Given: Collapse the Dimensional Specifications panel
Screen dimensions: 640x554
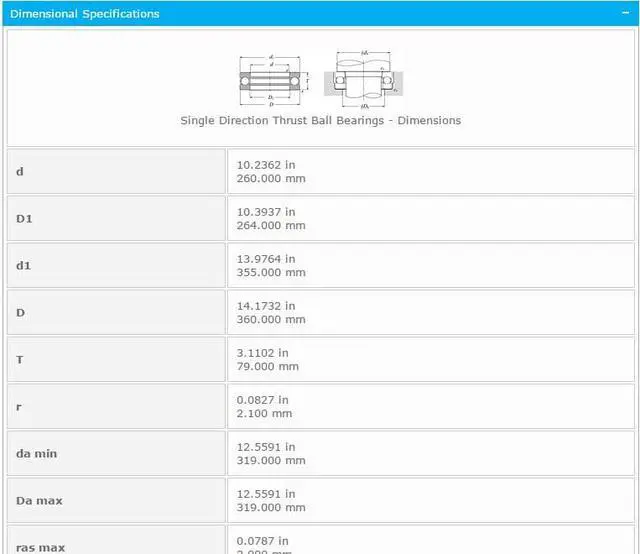Looking at the screenshot, I should pos(625,14).
